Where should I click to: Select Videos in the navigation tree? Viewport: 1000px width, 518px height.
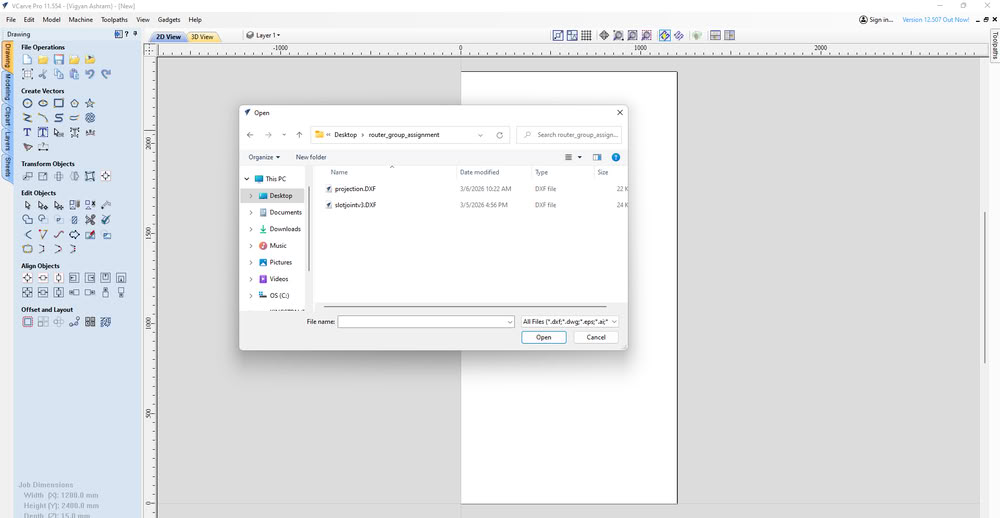tap(279, 279)
